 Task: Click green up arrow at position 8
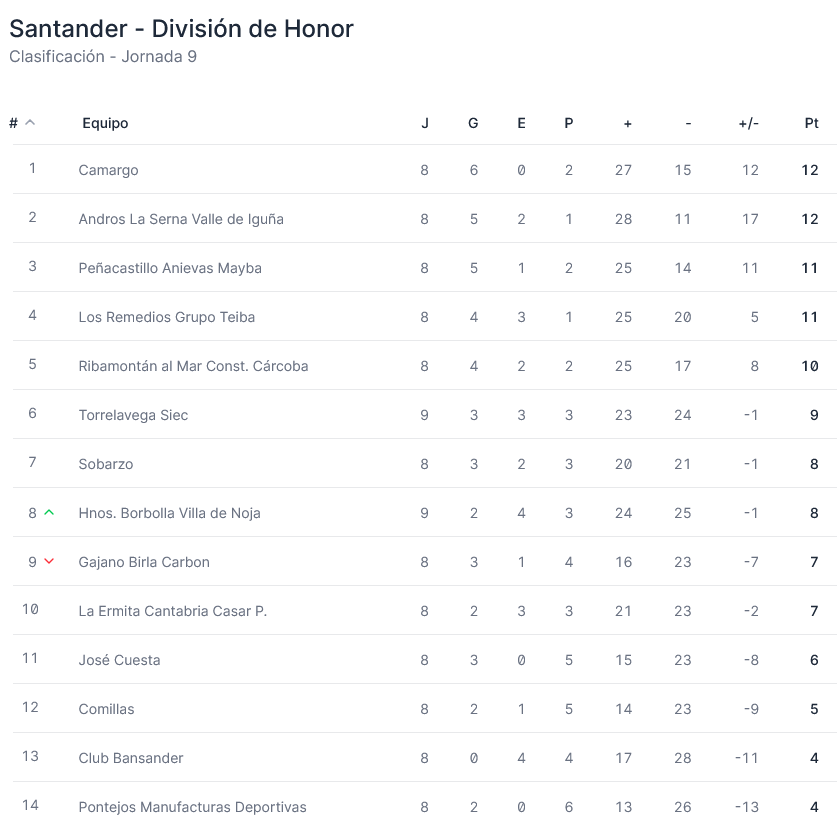tap(49, 513)
